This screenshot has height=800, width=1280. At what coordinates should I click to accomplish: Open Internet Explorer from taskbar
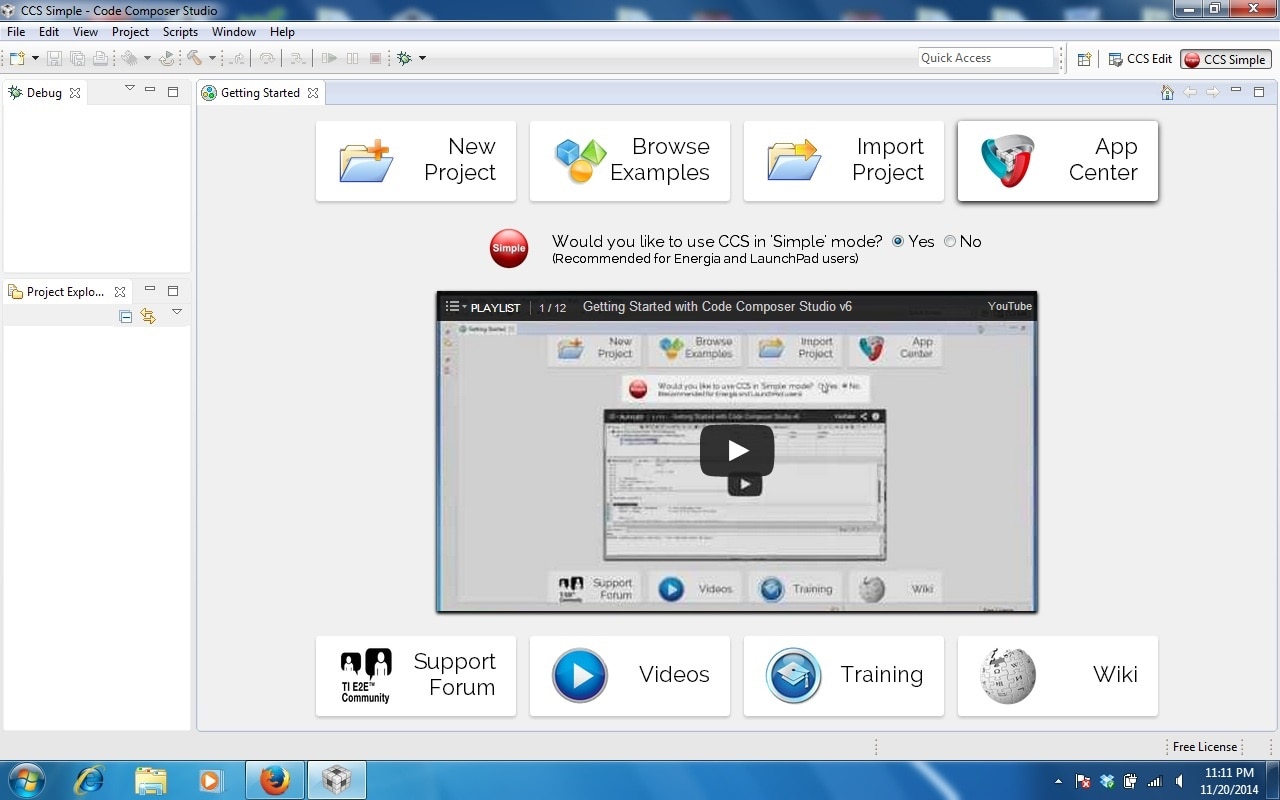[x=89, y=780]
